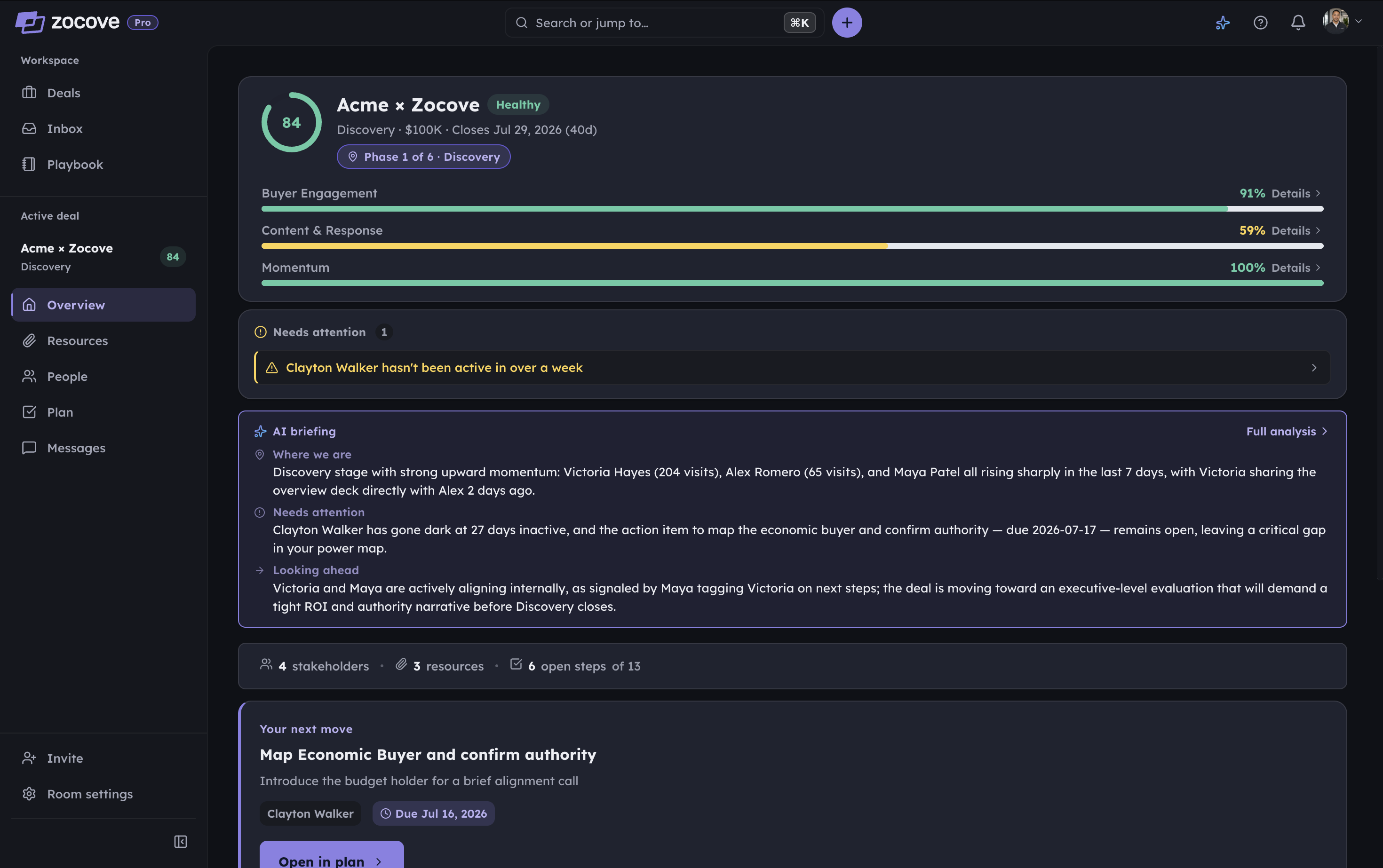Click the Buyer Engagement progress bar

tap(792, 209)
